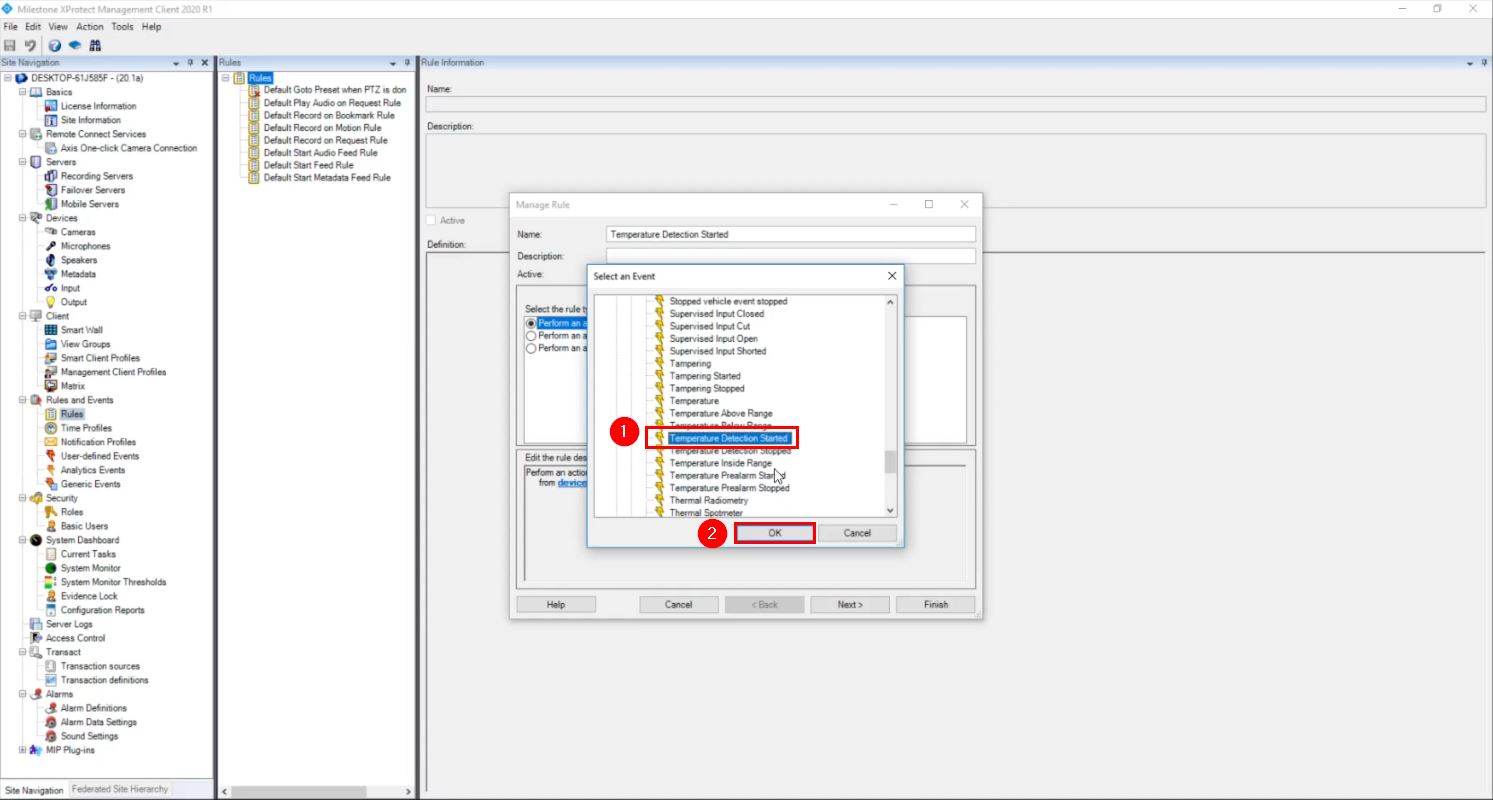Collapse the Rules and Events tree node
Image resolution: width=1493 pixels, height=800 pixels.
22,399
